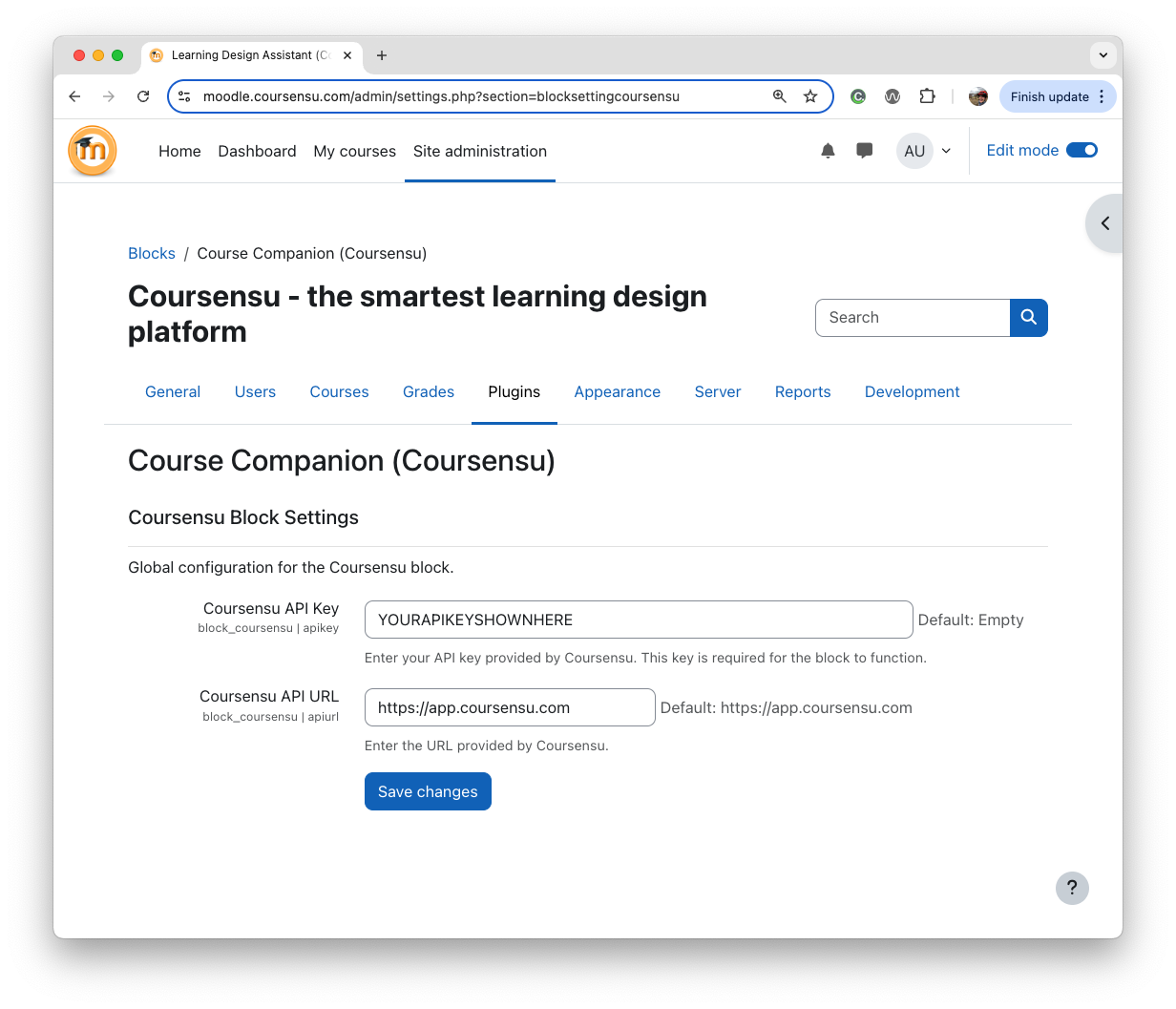This screenshot has height=1009, width=1176.
Task: Open site info icon in address bar
Action: (x=185, y=96)
